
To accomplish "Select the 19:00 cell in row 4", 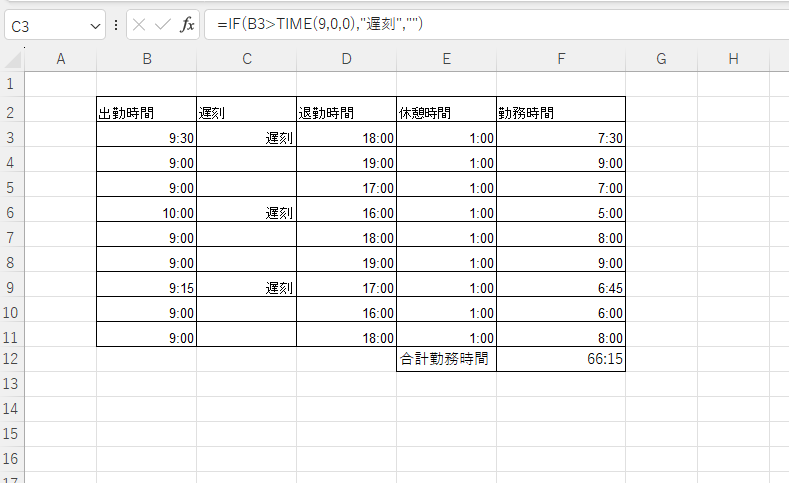I will click(x=346, y=159).
